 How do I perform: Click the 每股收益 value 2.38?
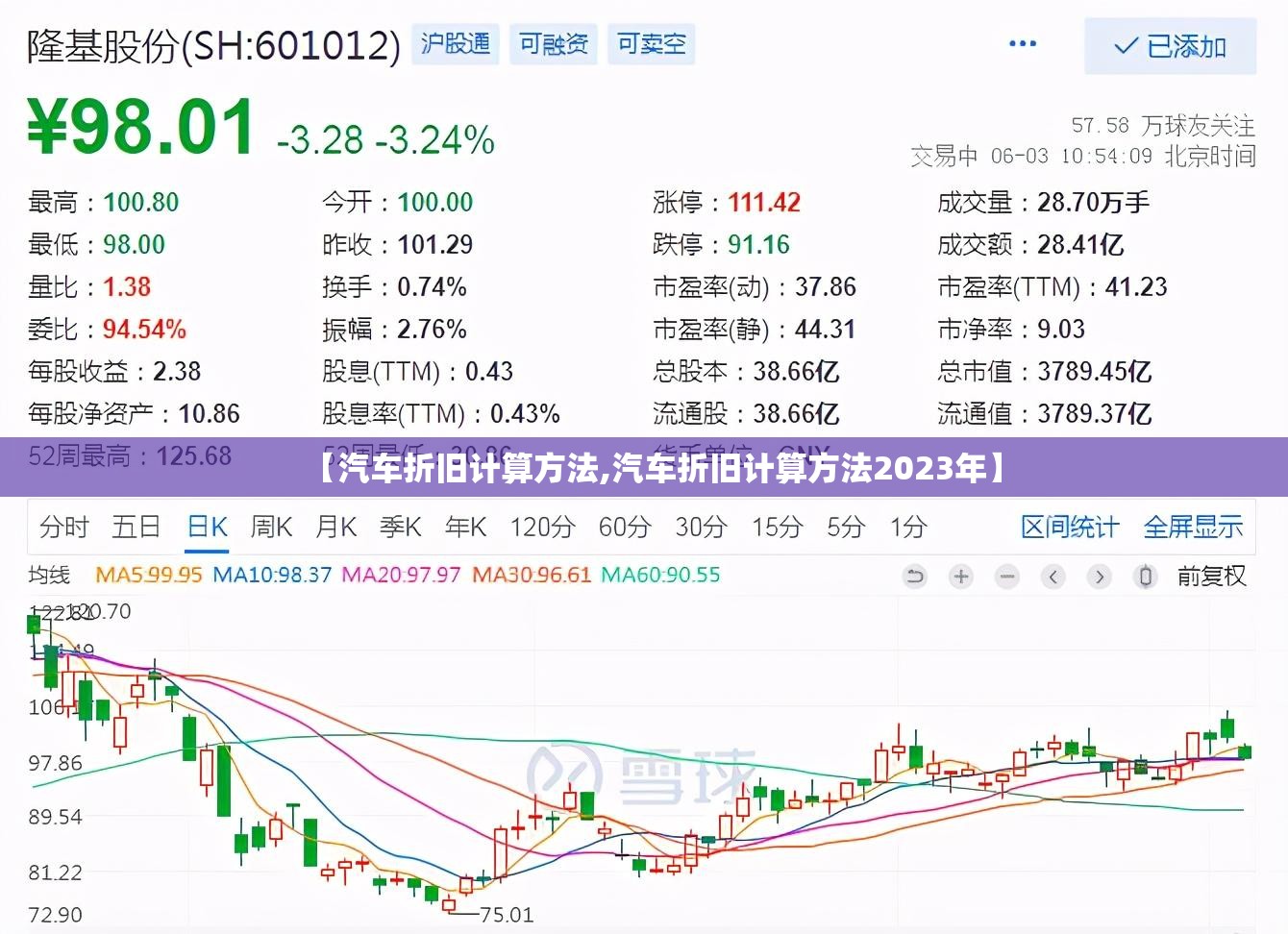click(x=177, y=371)
